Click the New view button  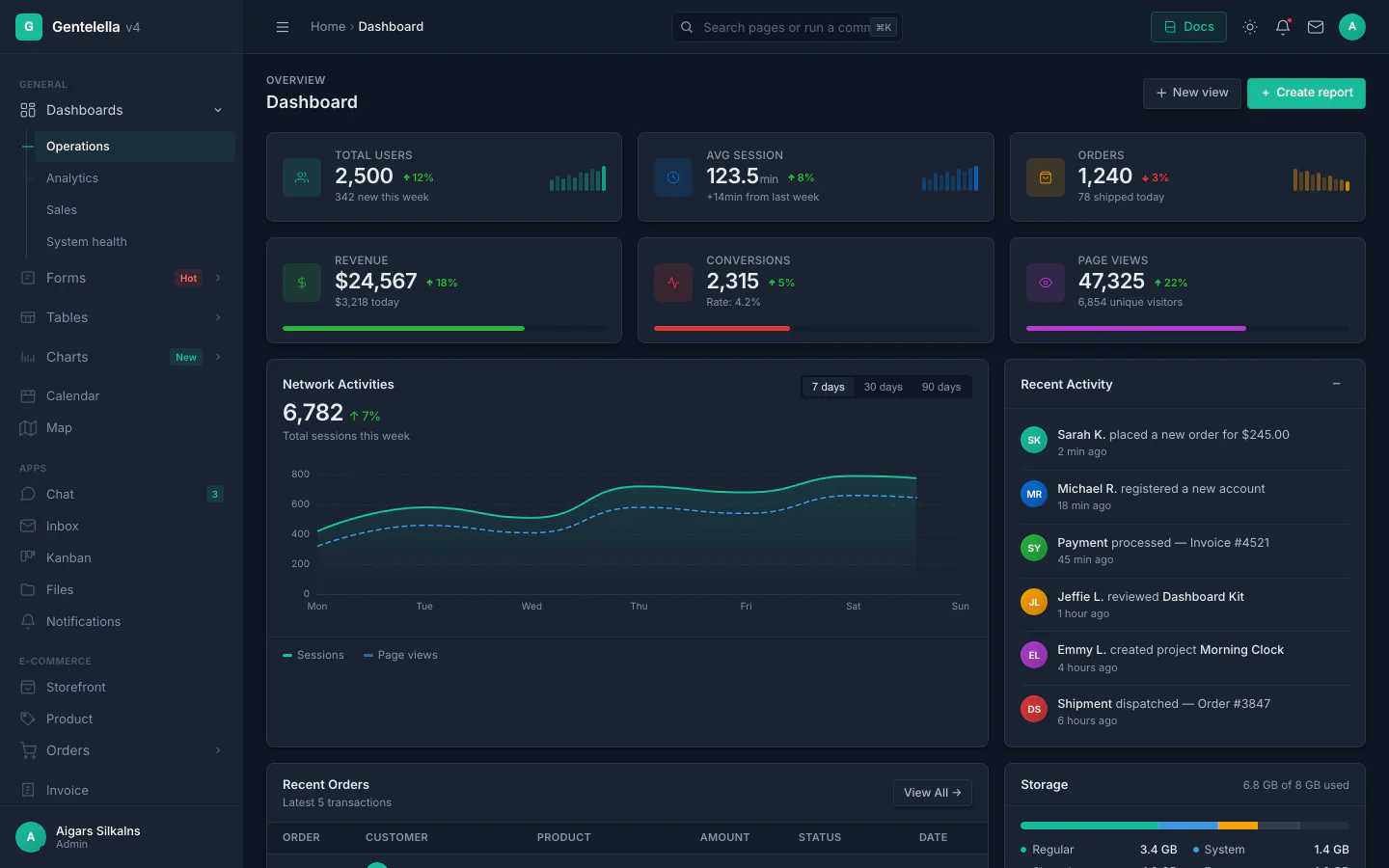click(1192, 94)
